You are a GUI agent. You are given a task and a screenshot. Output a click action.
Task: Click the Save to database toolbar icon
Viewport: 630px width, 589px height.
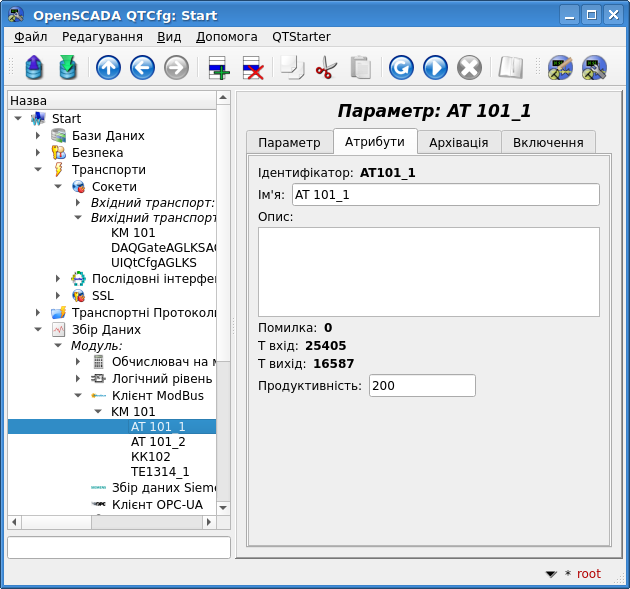[68, 67]
